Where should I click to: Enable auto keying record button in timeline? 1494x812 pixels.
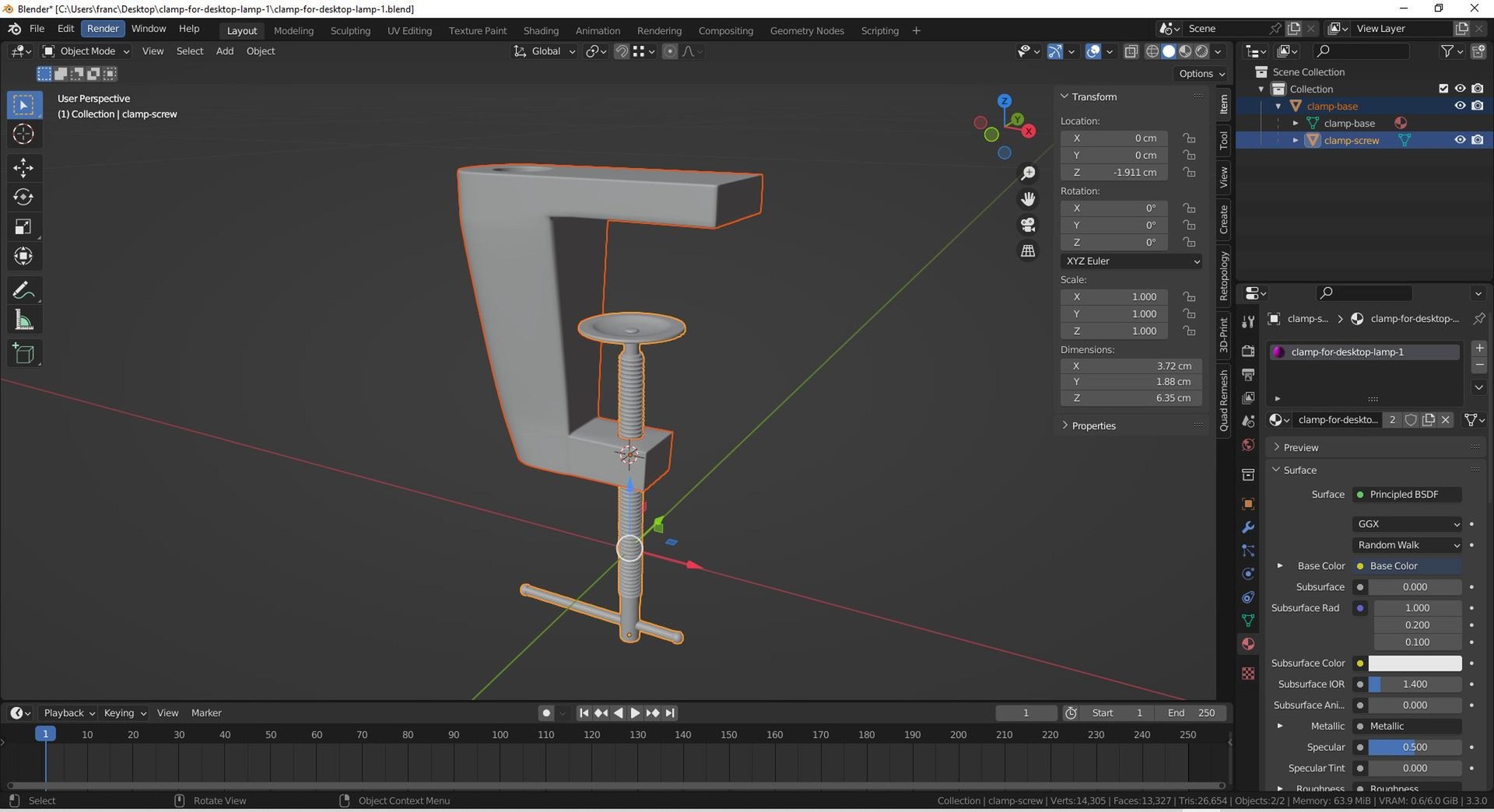tap(546, 713)
